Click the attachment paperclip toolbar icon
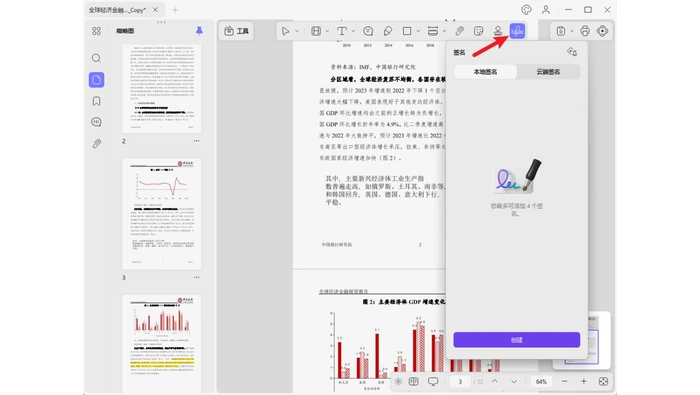Viewport: 700px width, 395px height. [x=459, y=31]
